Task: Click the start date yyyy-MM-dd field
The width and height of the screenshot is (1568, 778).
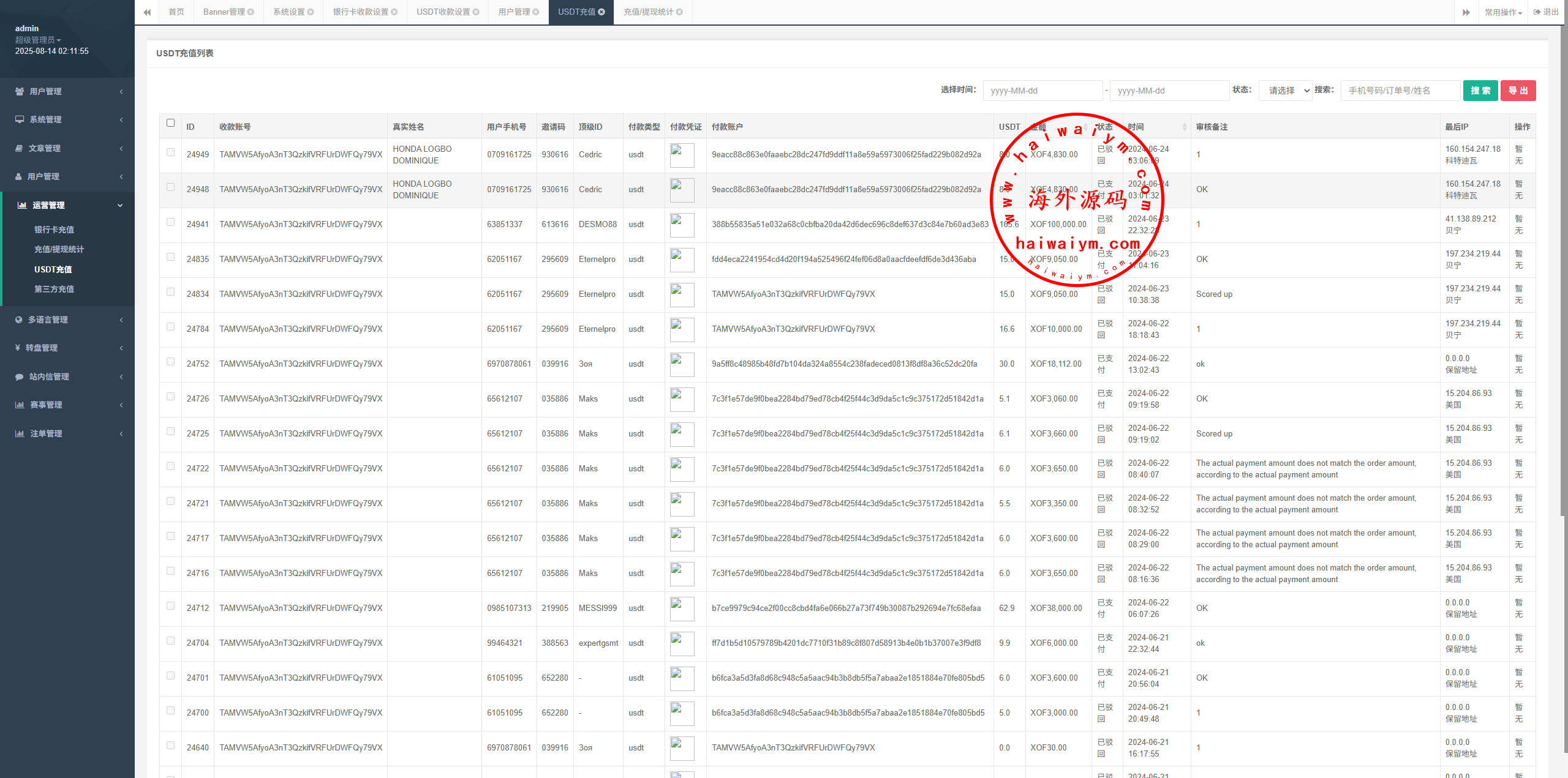Action: (1042, 91)
